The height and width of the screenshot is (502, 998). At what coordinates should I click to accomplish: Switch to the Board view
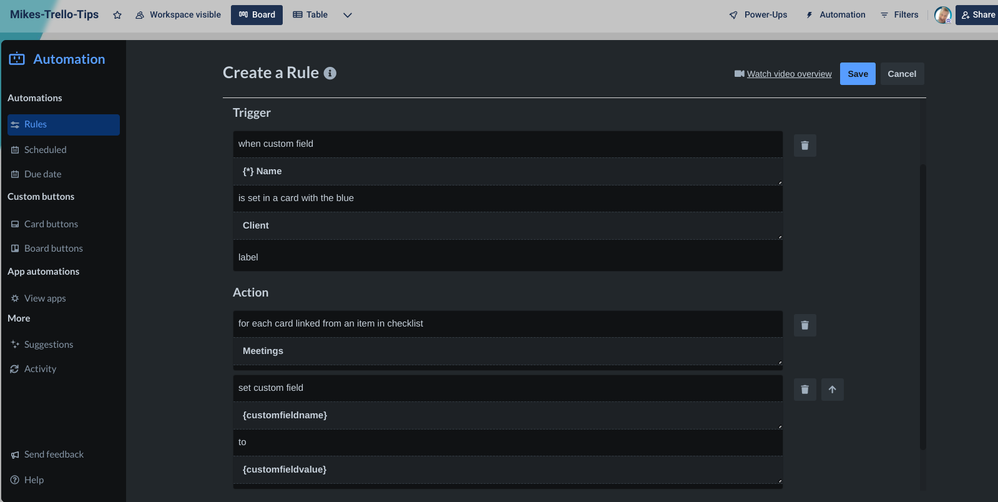tap(257, 15)
